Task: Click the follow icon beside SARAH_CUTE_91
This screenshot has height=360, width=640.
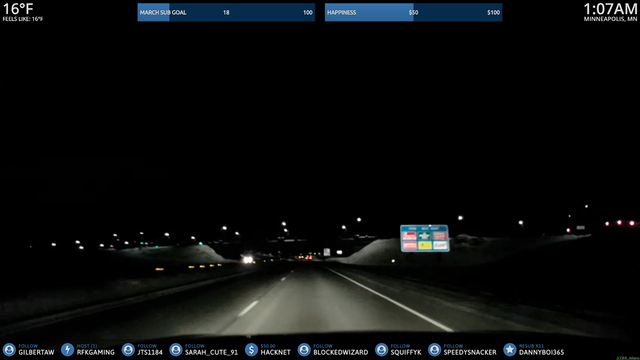Action: pos(176,350)
